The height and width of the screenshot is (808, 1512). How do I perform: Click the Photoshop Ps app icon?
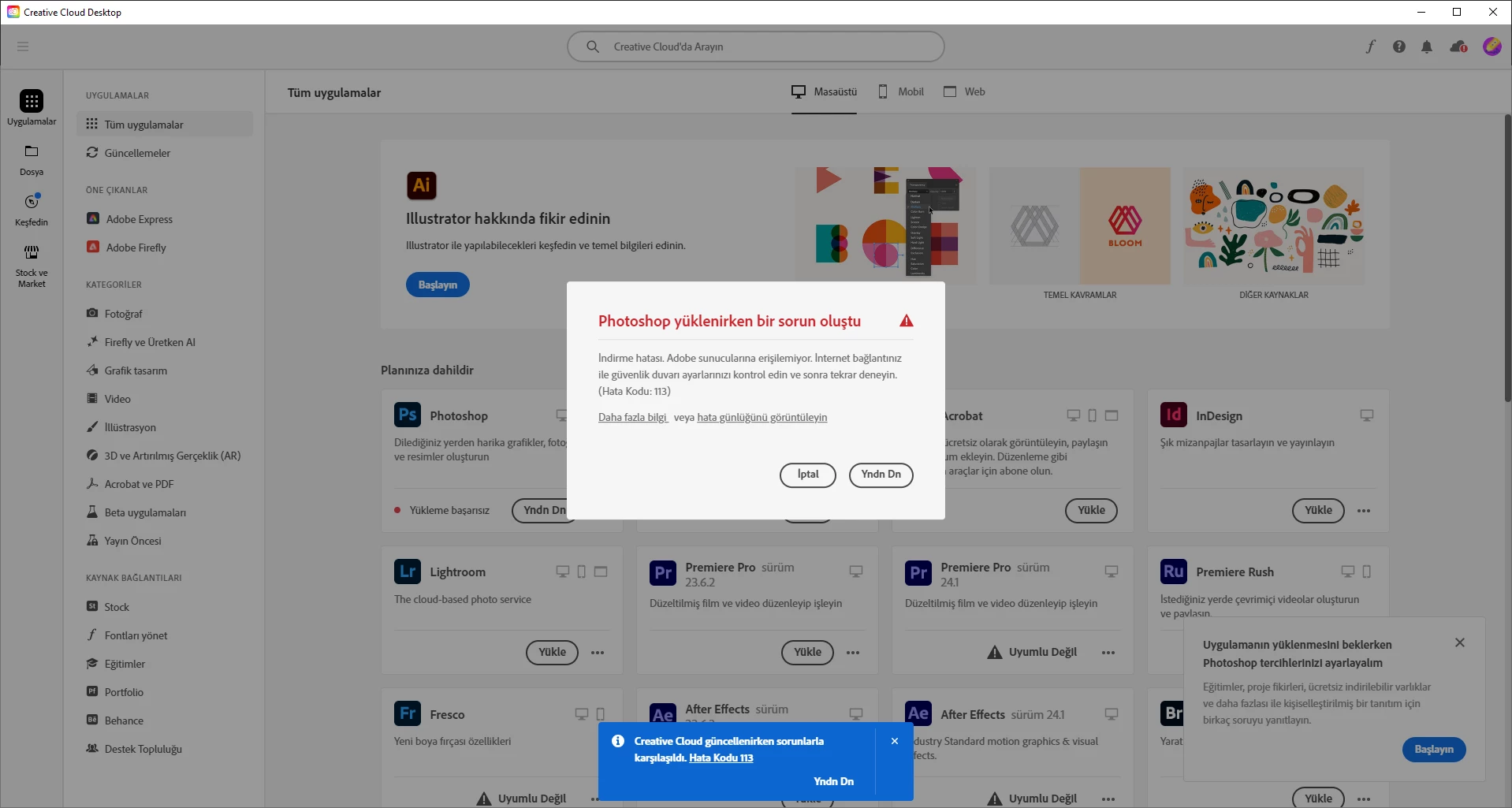[x=408, y=415]
